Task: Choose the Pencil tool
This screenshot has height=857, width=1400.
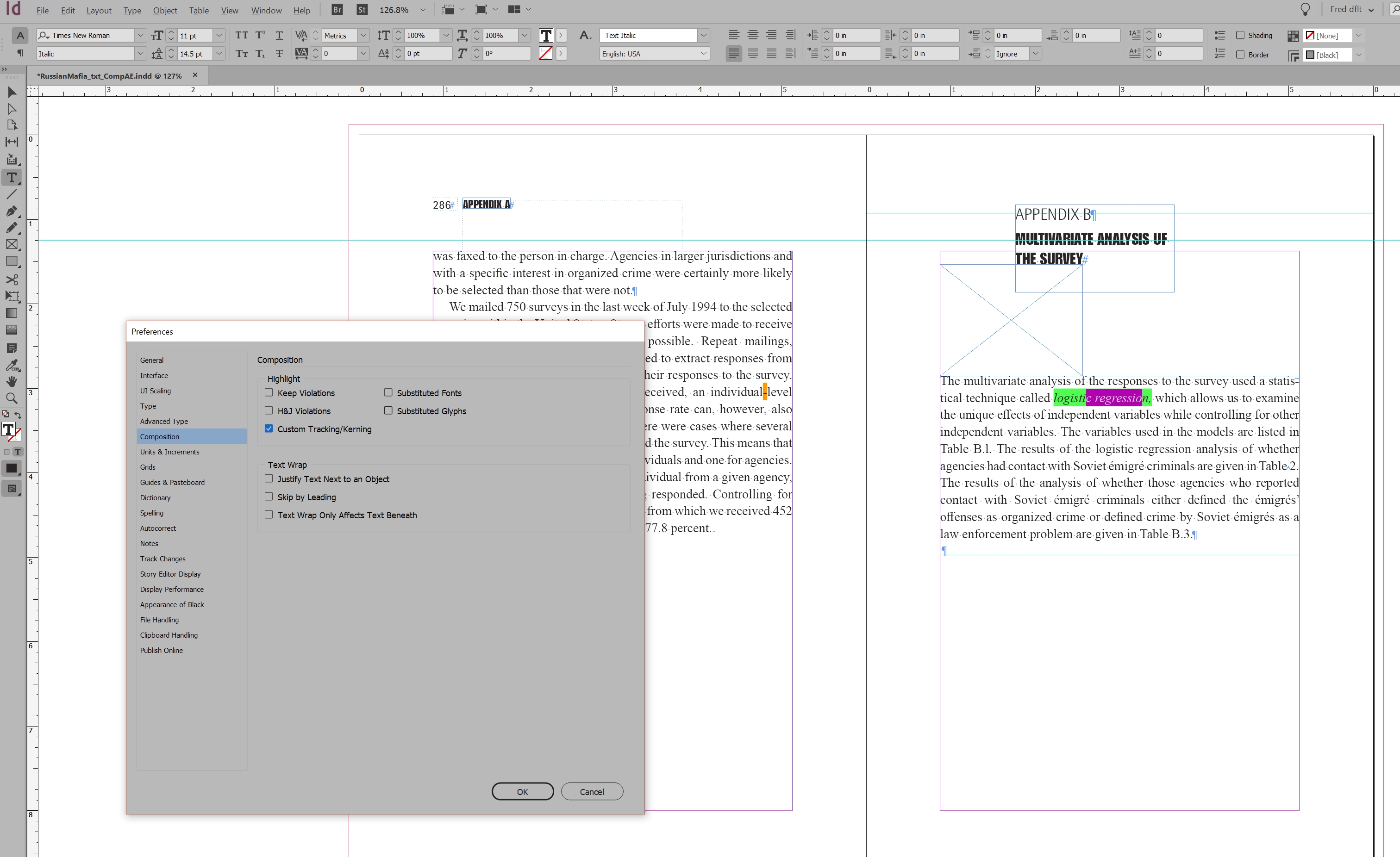Action: [x=12, y=228]
